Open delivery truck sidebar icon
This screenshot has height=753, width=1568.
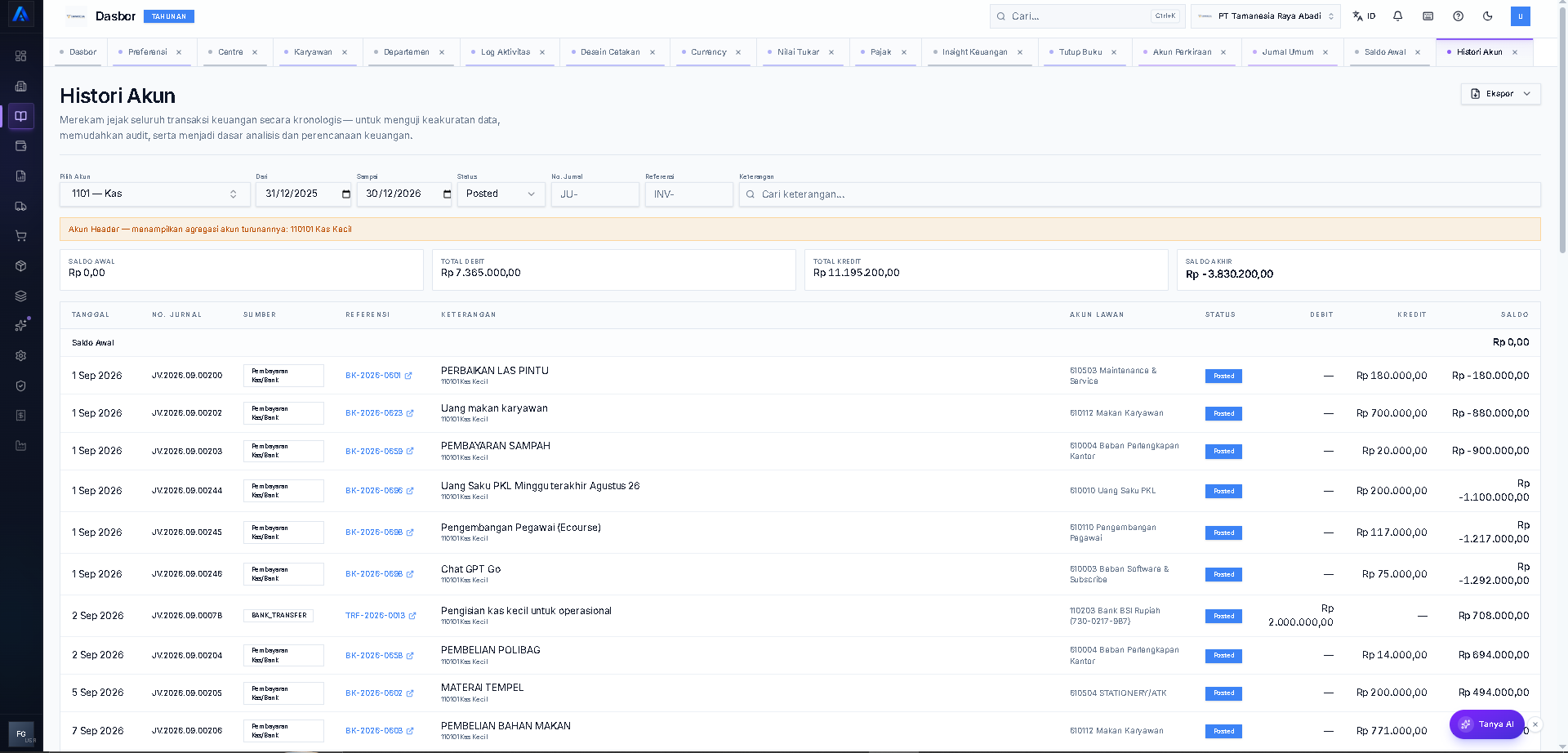21,207
